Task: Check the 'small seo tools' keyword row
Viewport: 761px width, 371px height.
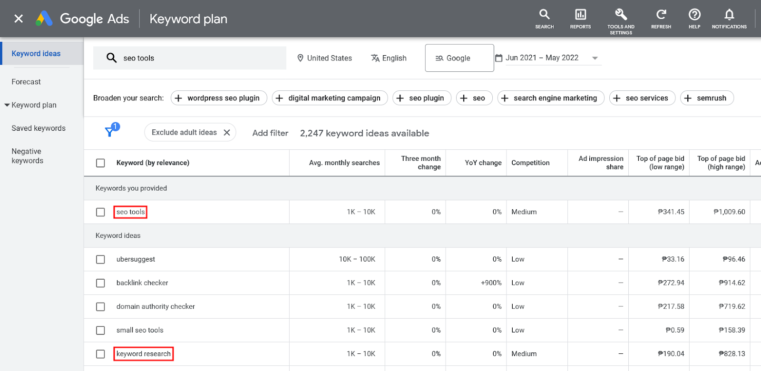Action: (x=100, y=330)
